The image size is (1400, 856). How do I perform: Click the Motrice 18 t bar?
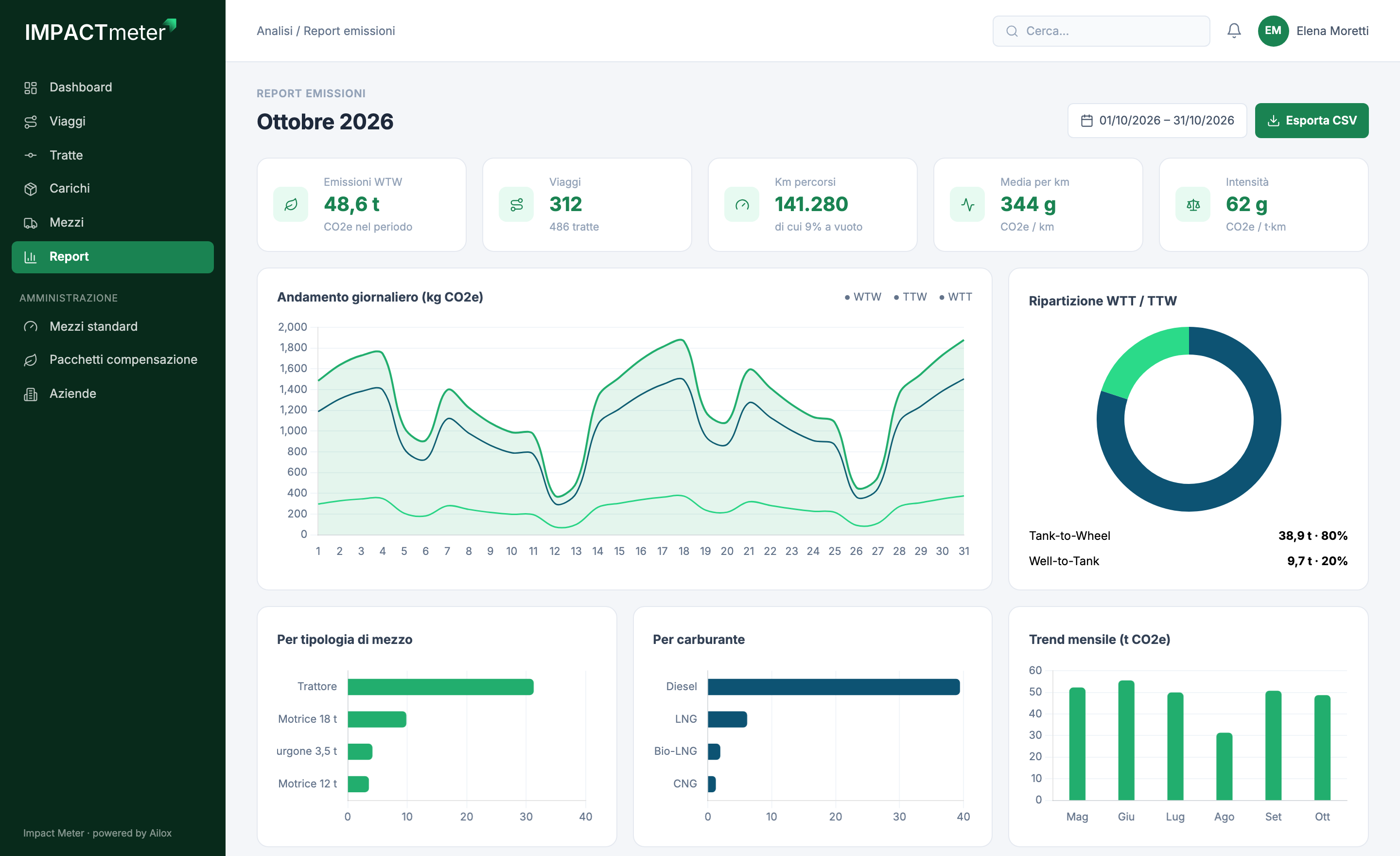(x=377, y=719)
